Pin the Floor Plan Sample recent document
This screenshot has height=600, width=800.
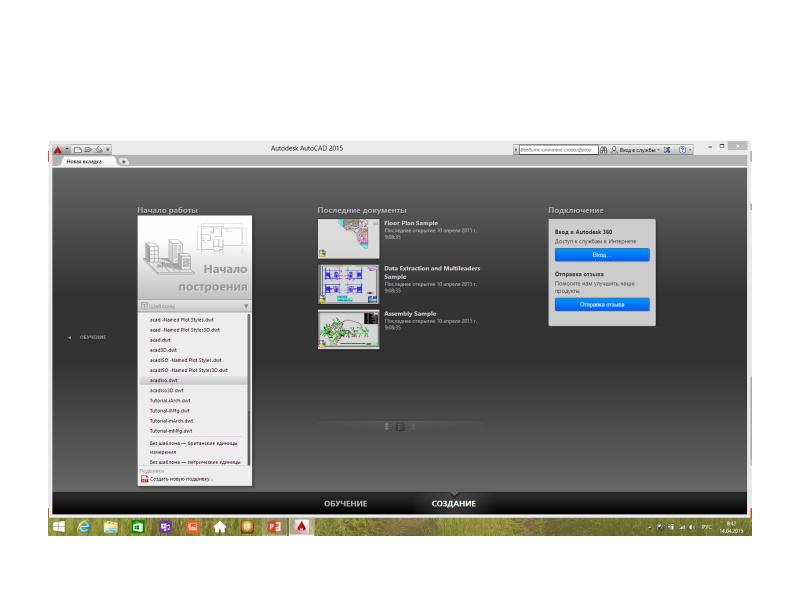pyautogui.click(x=375, y=223)
